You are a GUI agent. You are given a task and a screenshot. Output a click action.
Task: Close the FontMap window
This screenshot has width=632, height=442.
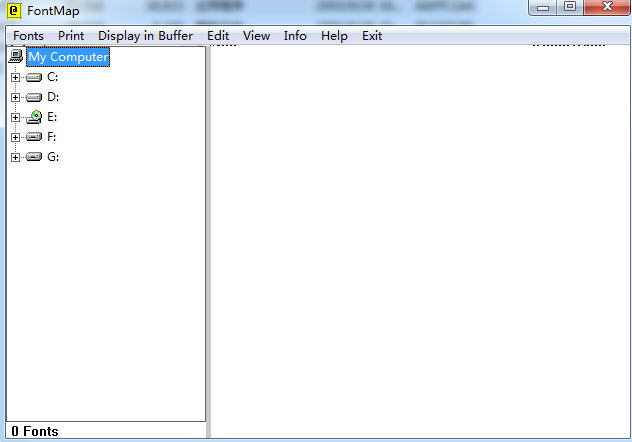(x=607, y=7)
